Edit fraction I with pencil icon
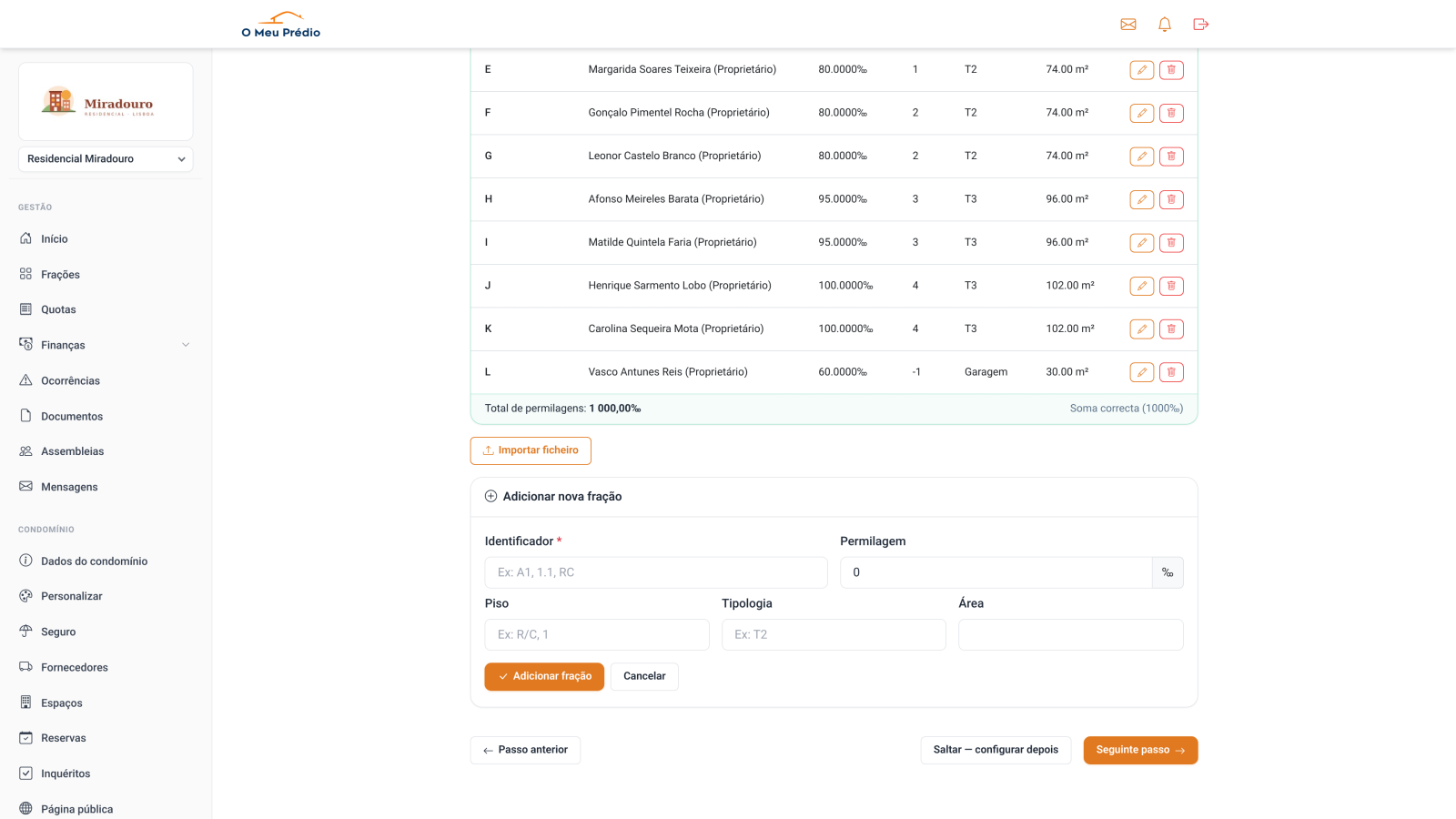This screenshot has height=819, width=1456. (x=1142, y=243)
